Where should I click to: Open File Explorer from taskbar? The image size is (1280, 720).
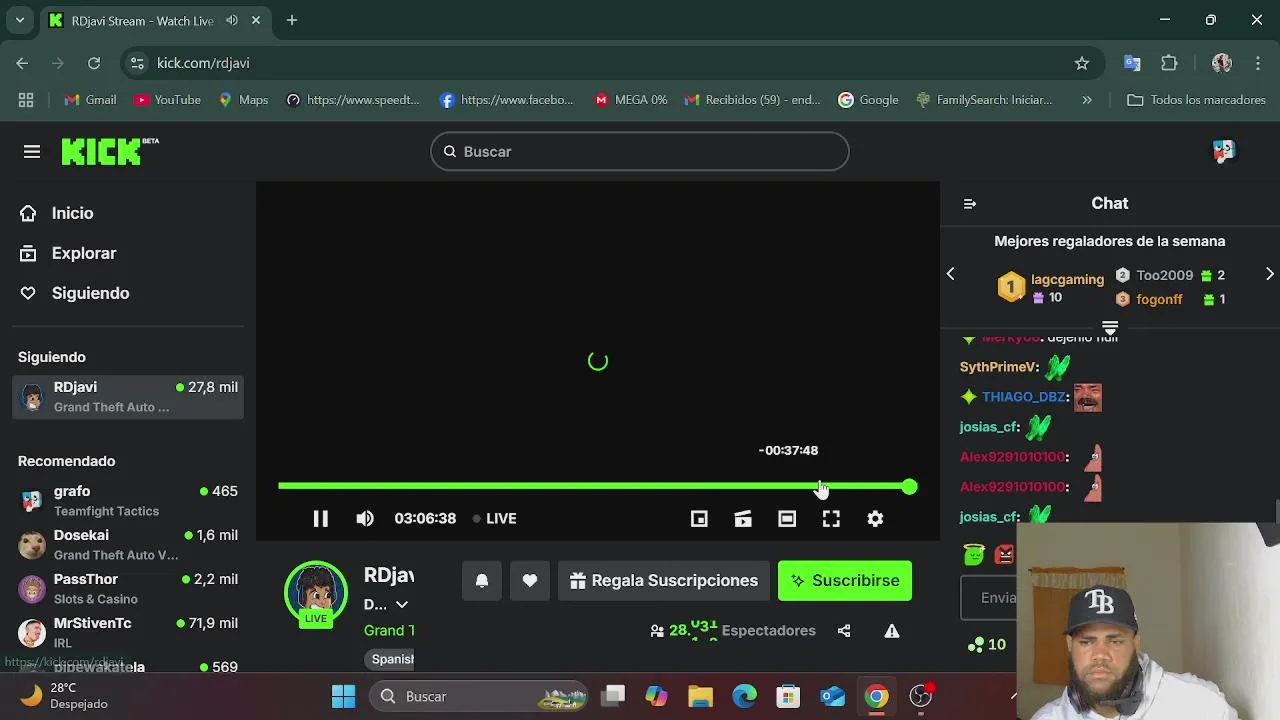point(700,696)
